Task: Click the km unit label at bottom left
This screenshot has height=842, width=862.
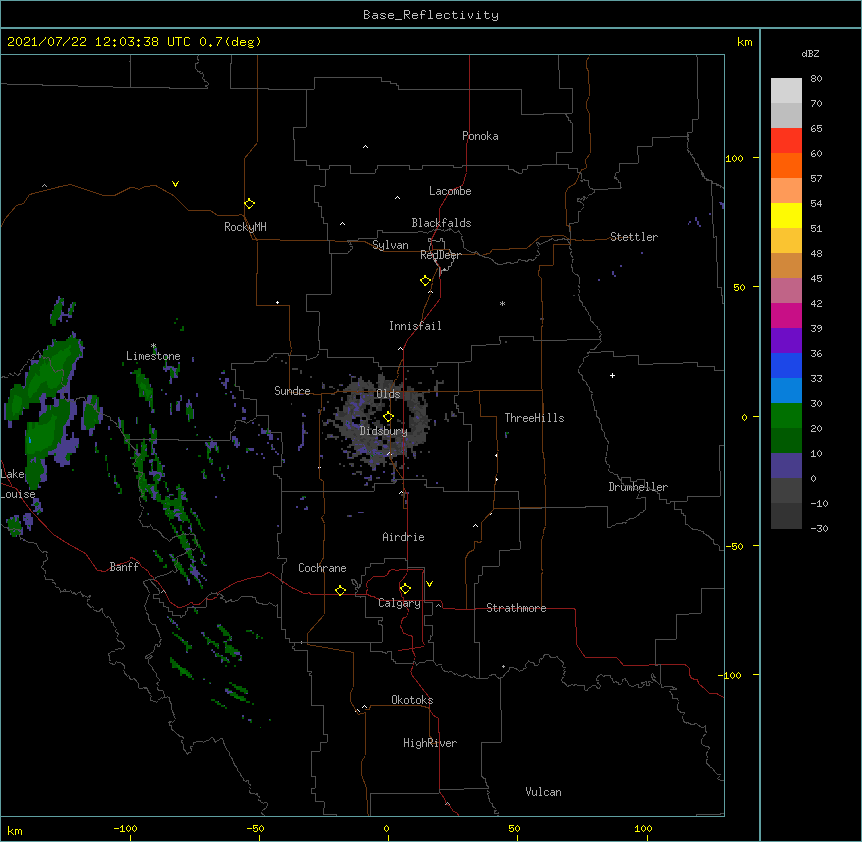Action: click(14, 831)
